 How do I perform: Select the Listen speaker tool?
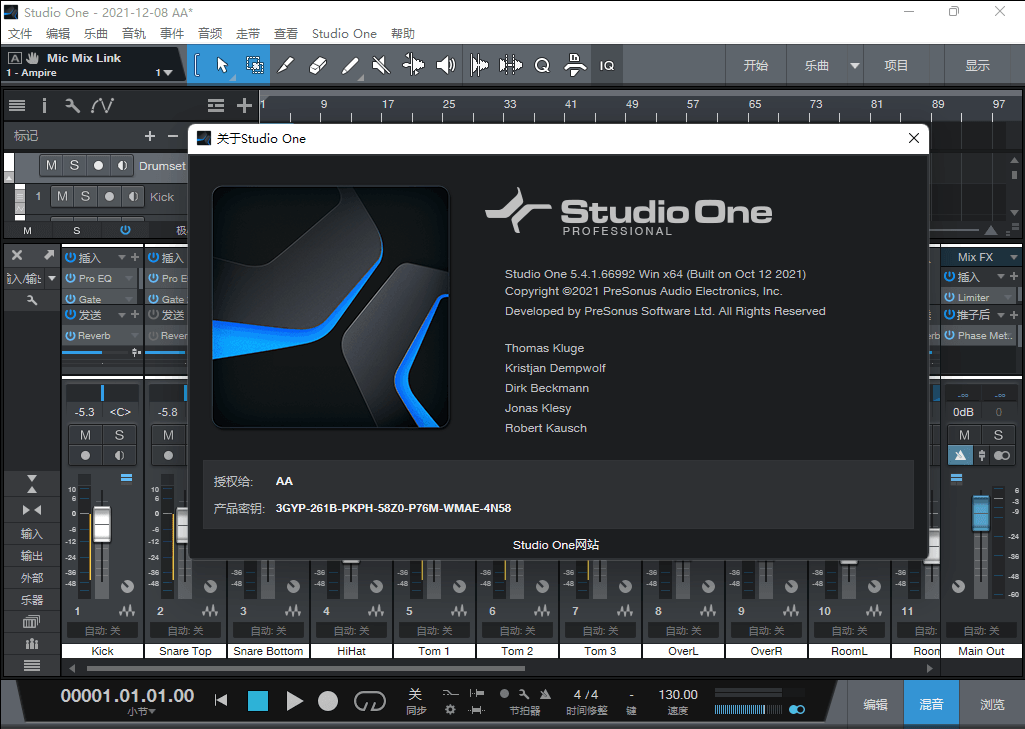446,65
